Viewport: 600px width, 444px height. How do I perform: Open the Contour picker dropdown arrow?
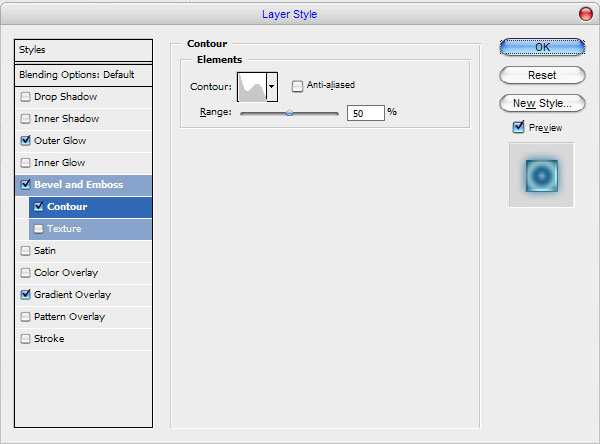(272, 87)
